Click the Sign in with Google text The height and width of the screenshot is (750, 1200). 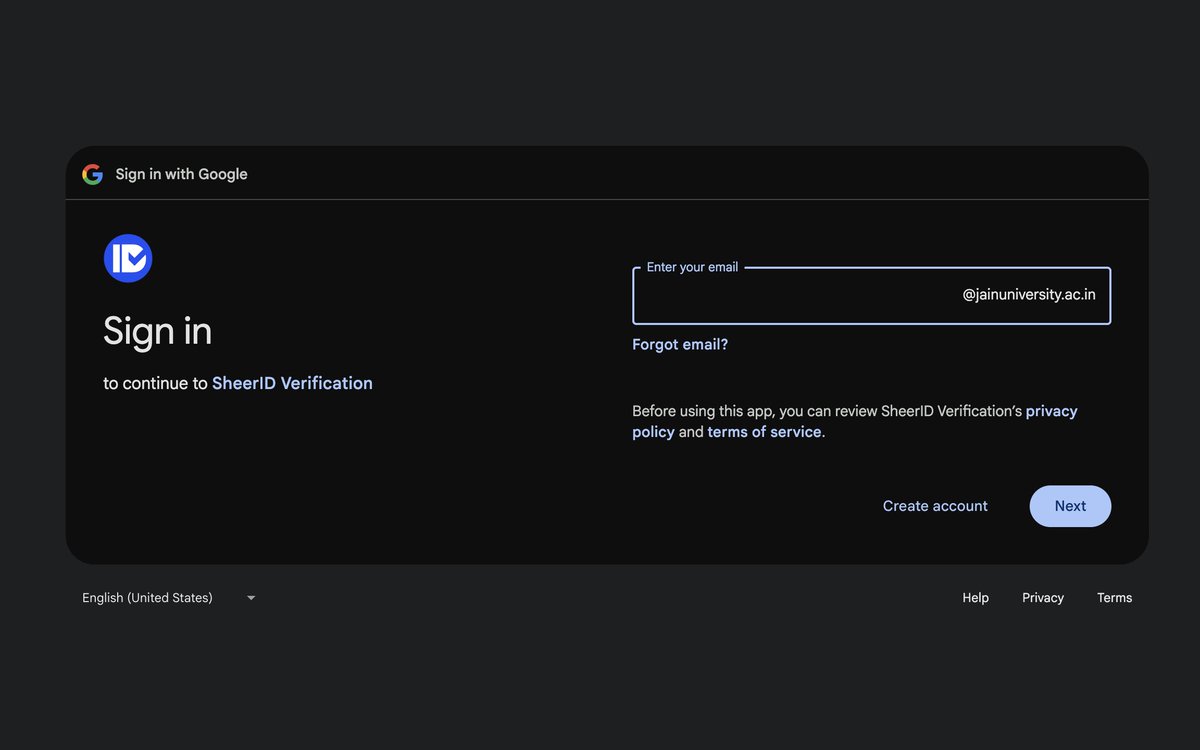(x=181, y=174)
